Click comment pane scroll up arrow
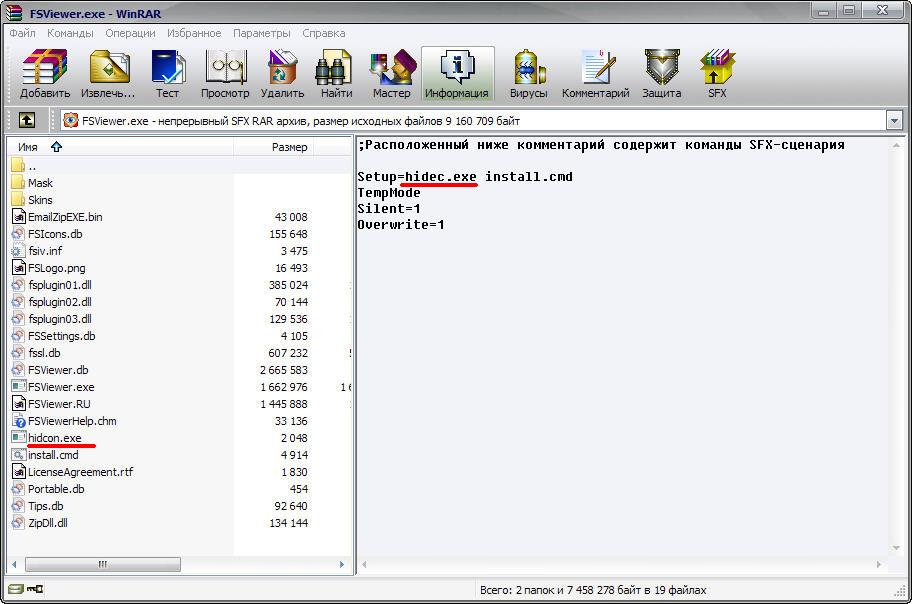The image size is (912, 604). coord(896,145)
